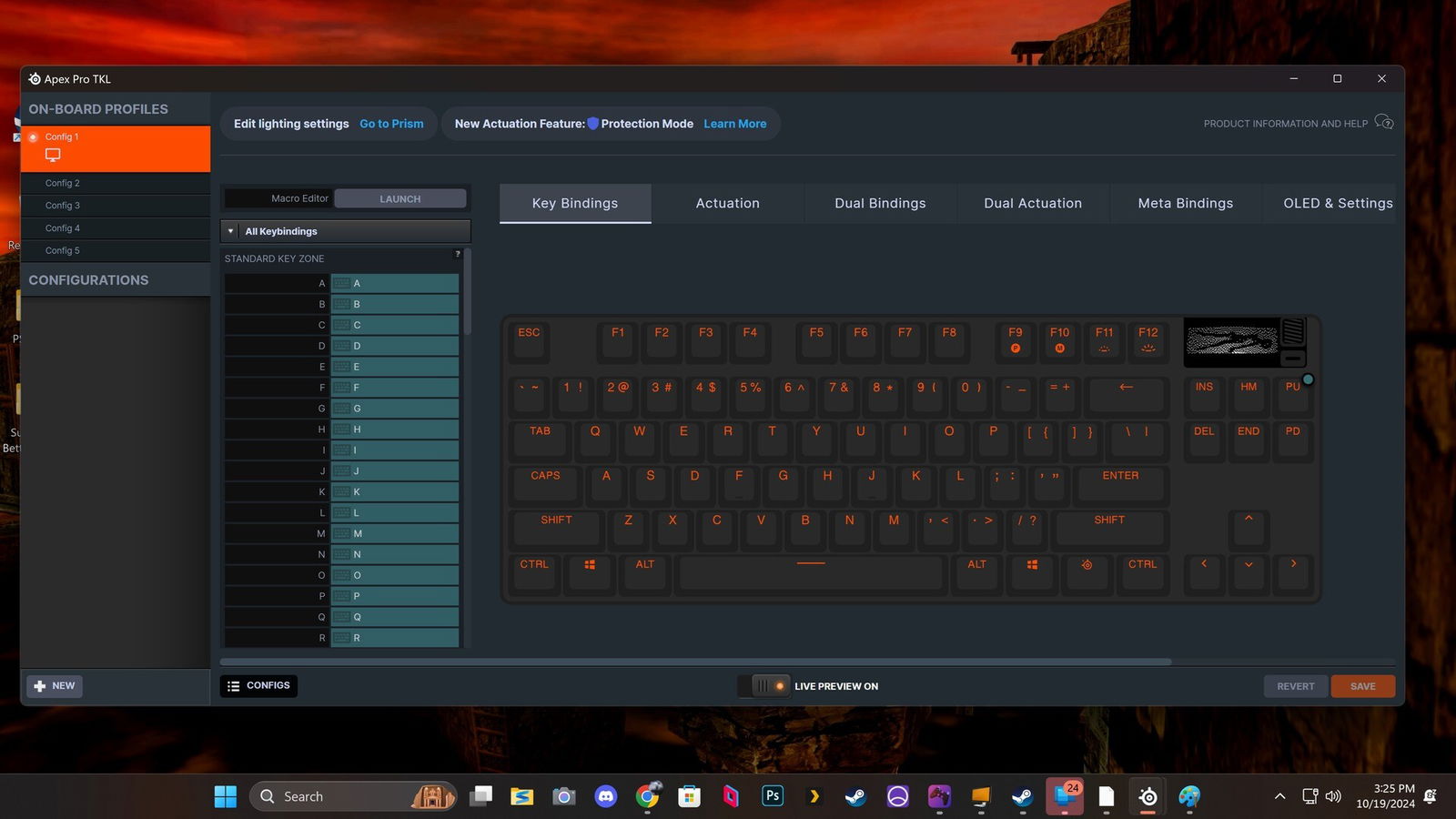The width and height of the screenshot is (1456, 819).
Task: Show hidden system tray icons chevron
Action: pos(1279,796)
